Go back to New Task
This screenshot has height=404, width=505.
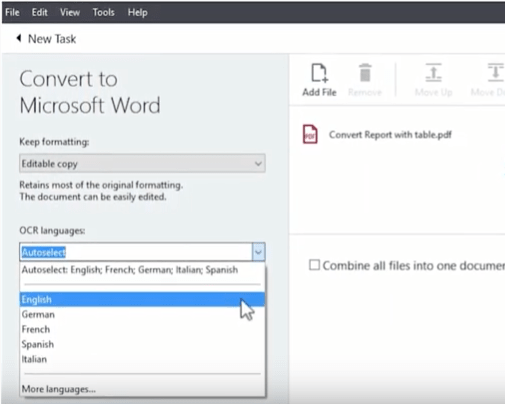coord(52,39)
